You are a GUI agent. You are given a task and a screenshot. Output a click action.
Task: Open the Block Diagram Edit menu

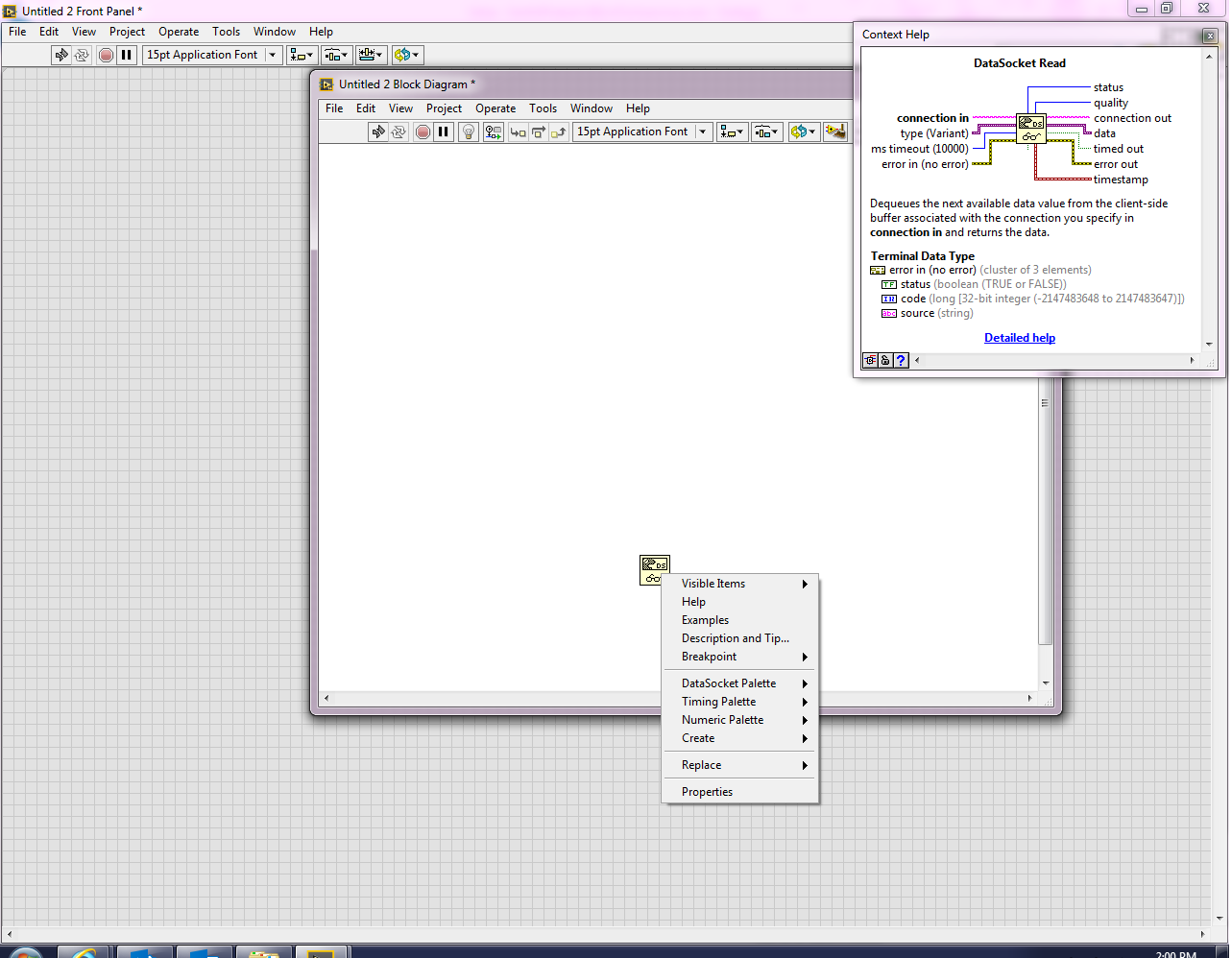[366, 108]
